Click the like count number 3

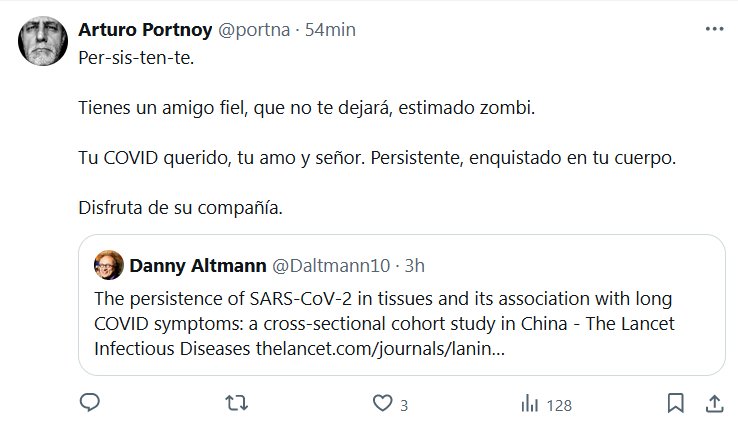pyautogui.click(x=403, y=405)
